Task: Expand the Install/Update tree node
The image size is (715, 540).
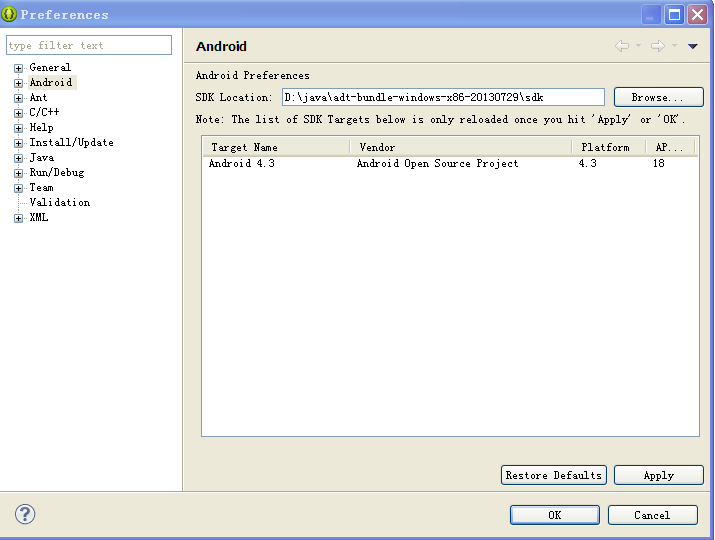Action: [x=18, y=143]
